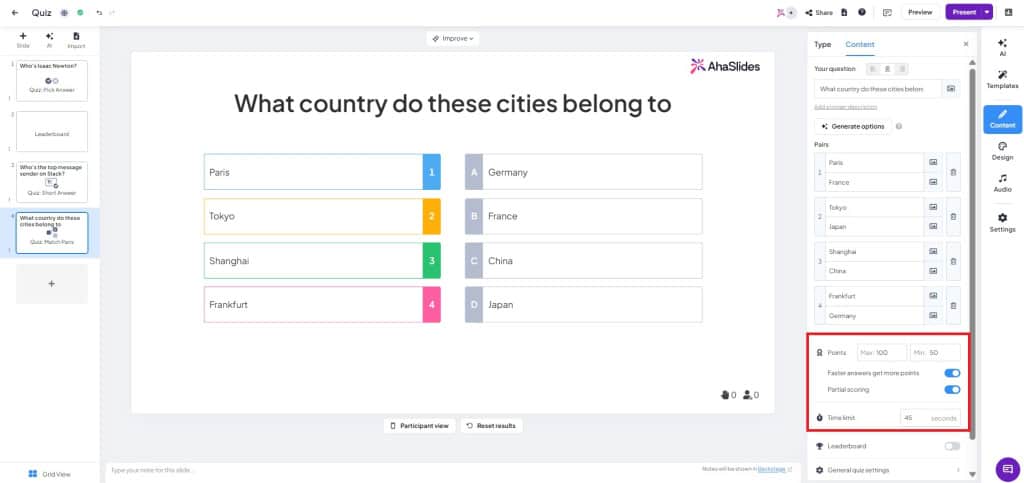Select the Content sidebar tab

(x=1002, y=119)
